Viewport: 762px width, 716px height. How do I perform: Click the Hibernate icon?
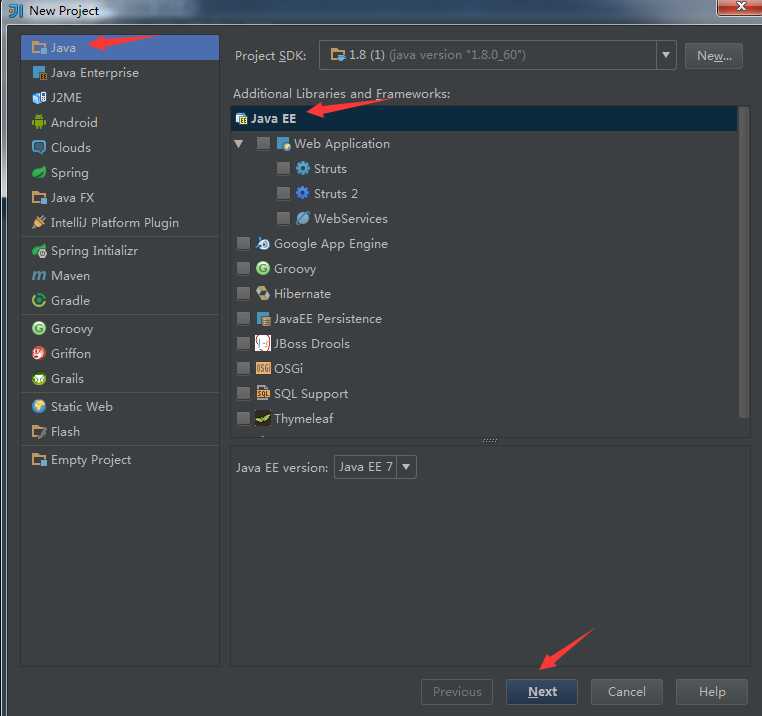pos(263,293)
